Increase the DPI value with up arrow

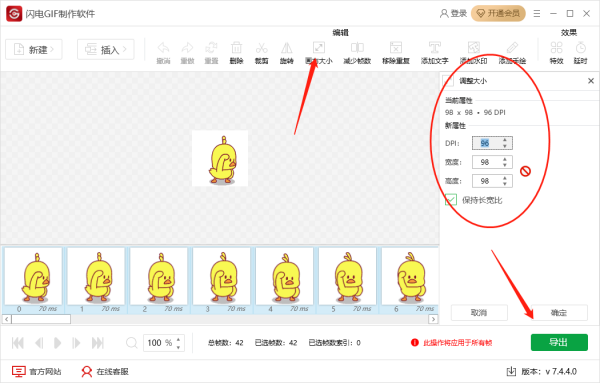point(505,140)
